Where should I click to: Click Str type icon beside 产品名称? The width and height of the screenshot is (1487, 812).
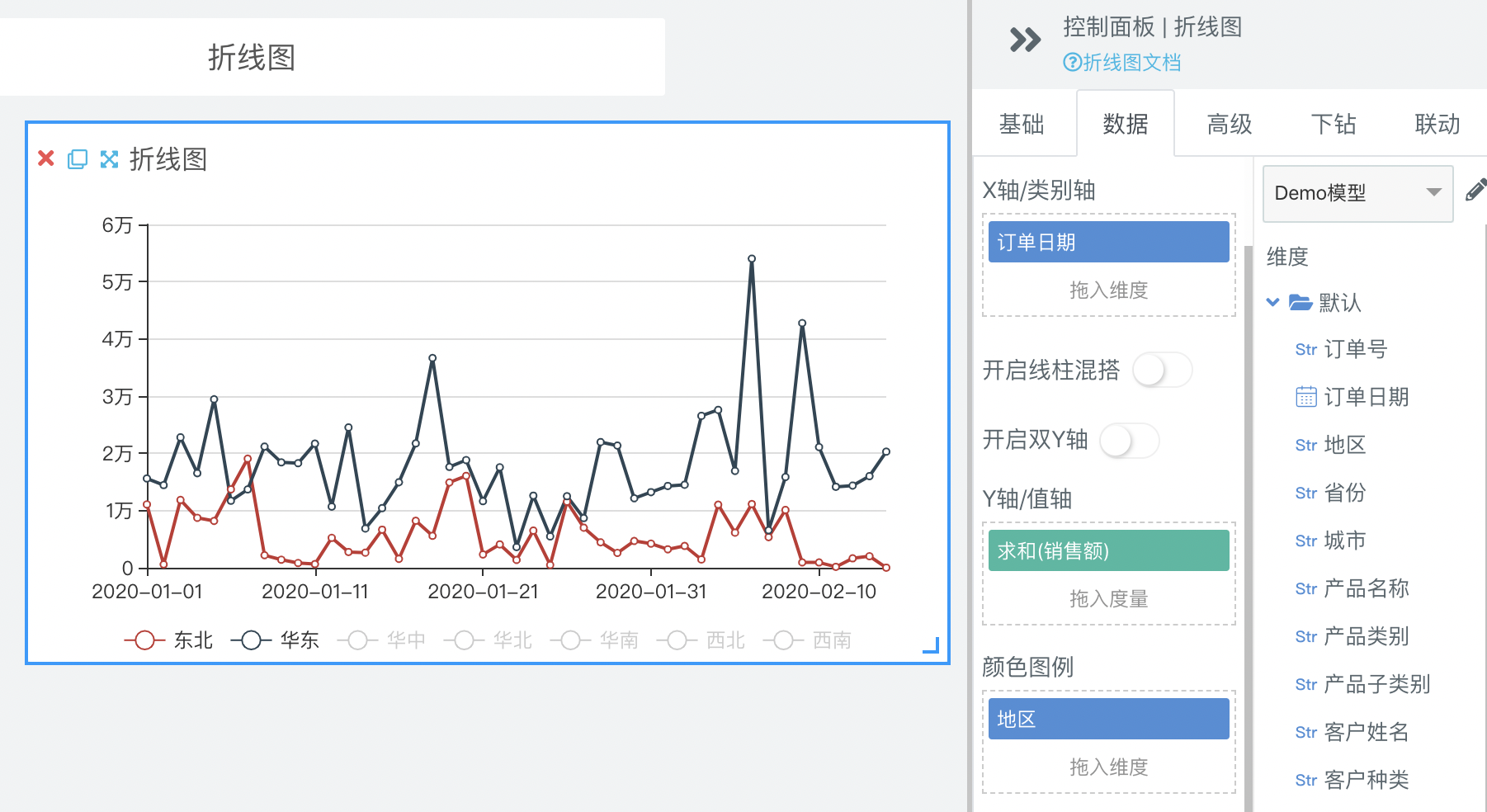pyautogui.click(x=1306, y=589)
